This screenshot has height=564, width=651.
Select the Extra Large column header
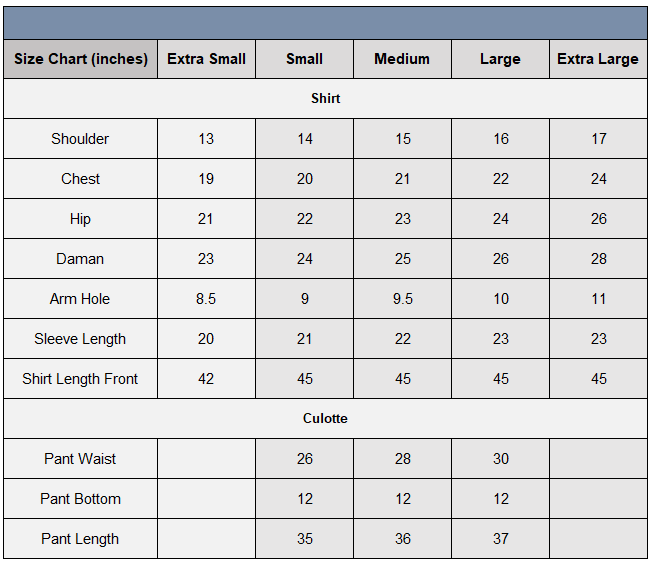598,59
